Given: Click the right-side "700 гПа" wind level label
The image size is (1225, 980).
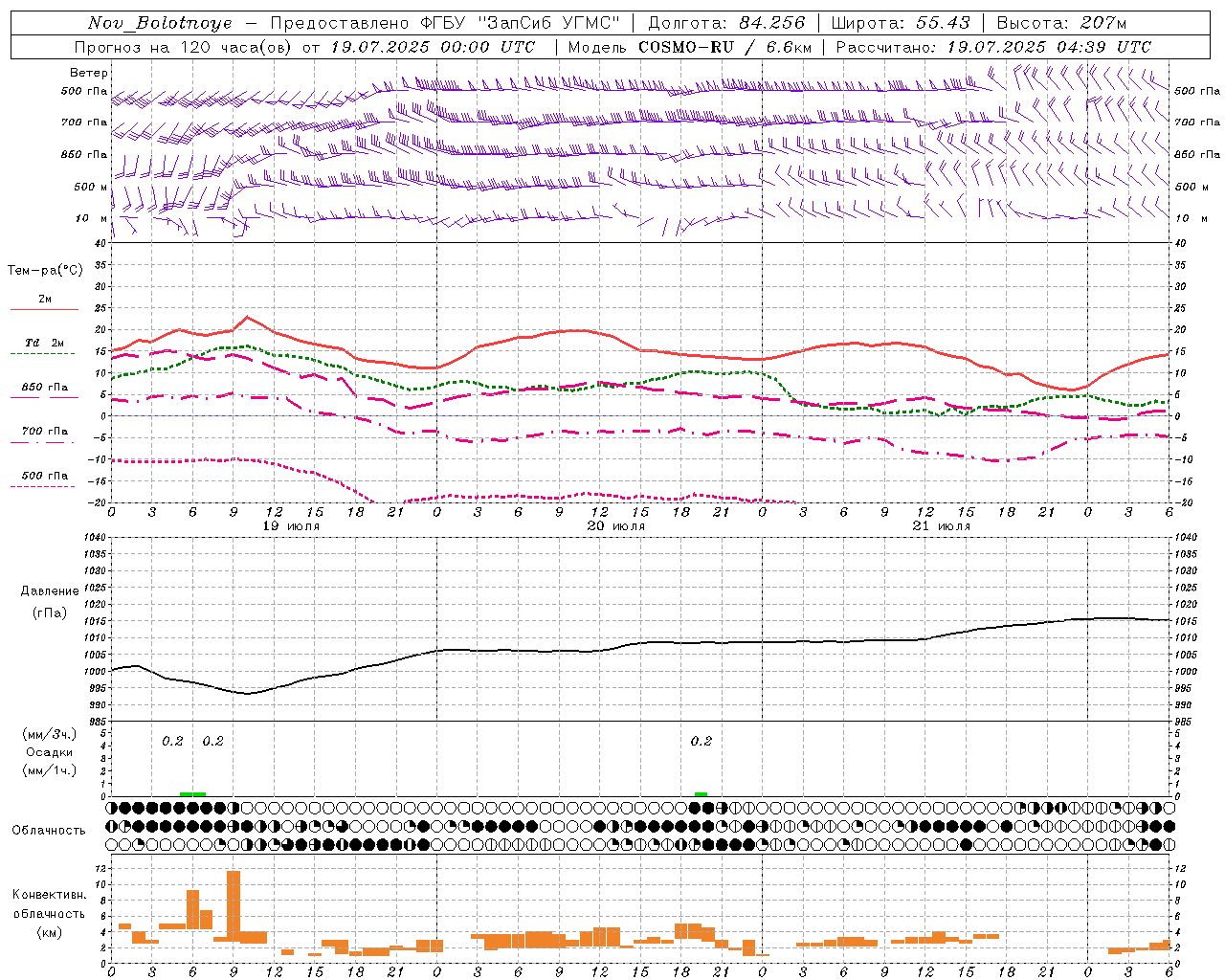Looking at the screenshot, I should click(x=1197, y=122).
